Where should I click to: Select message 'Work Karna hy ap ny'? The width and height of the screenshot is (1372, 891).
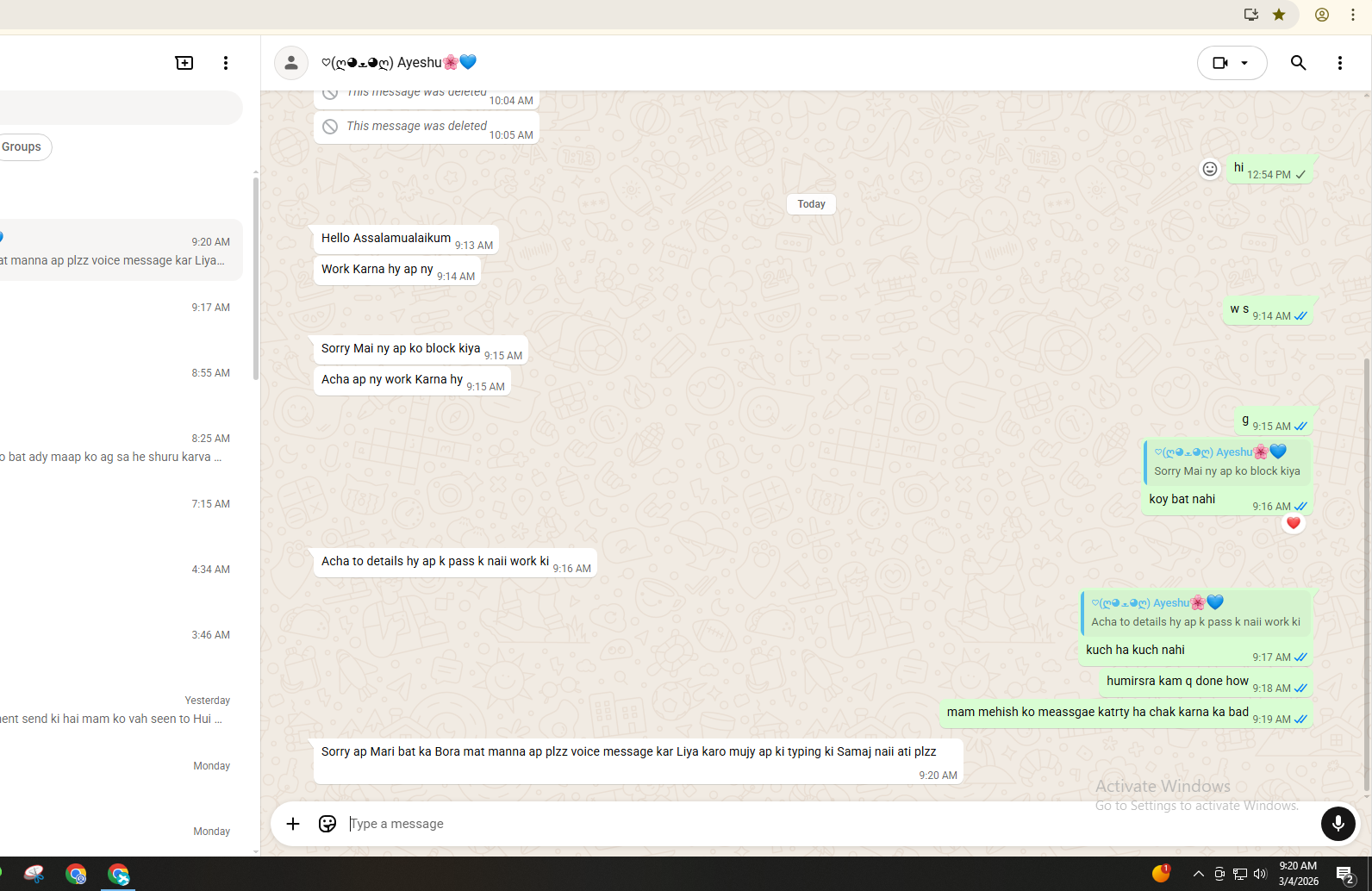397,271
